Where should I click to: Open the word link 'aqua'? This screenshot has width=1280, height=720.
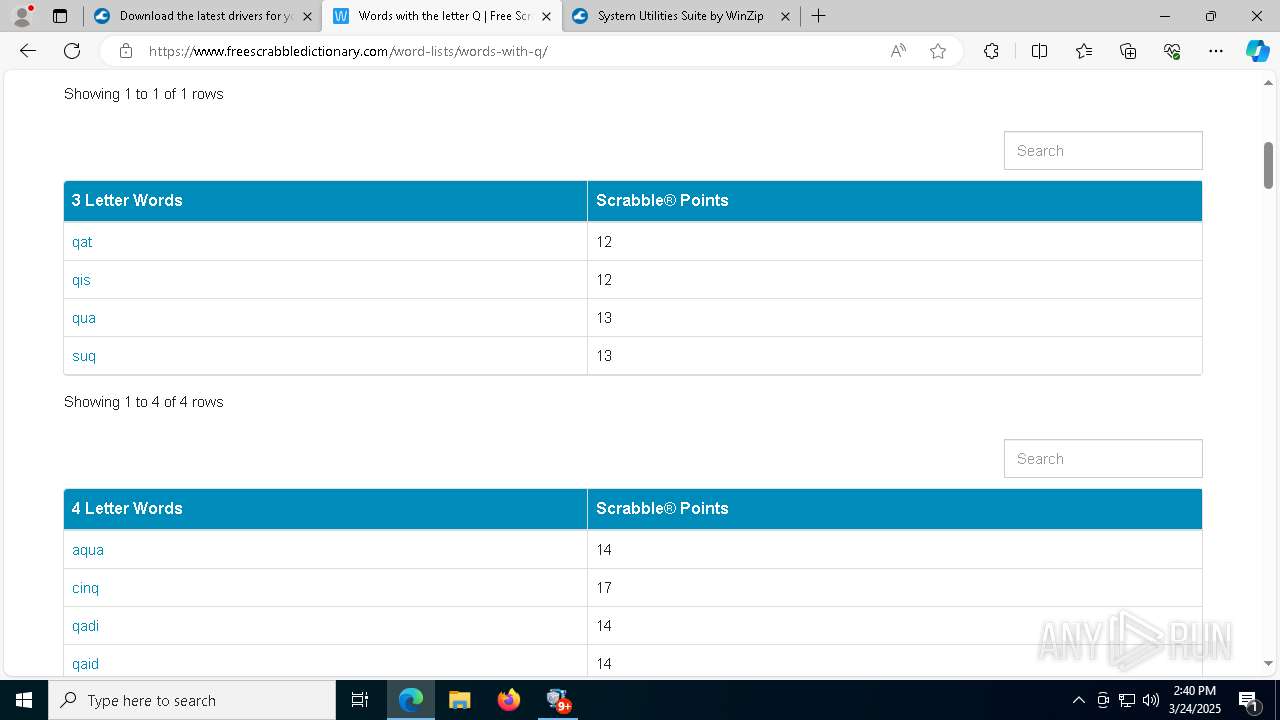(88, 550)
